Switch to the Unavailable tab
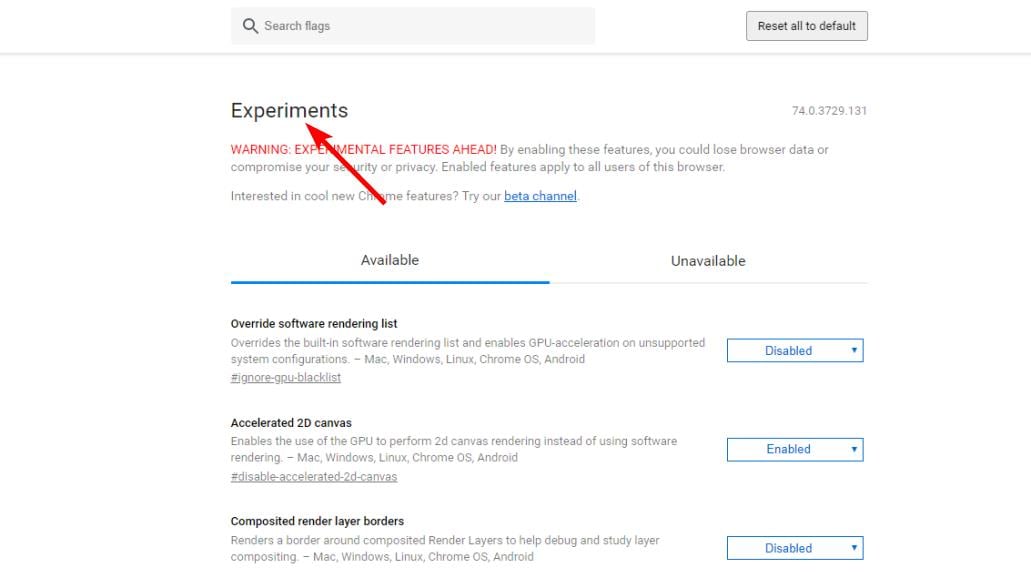Image resolution: width=1031 pixels, height=578 pixels. click(x=708, y=261)
